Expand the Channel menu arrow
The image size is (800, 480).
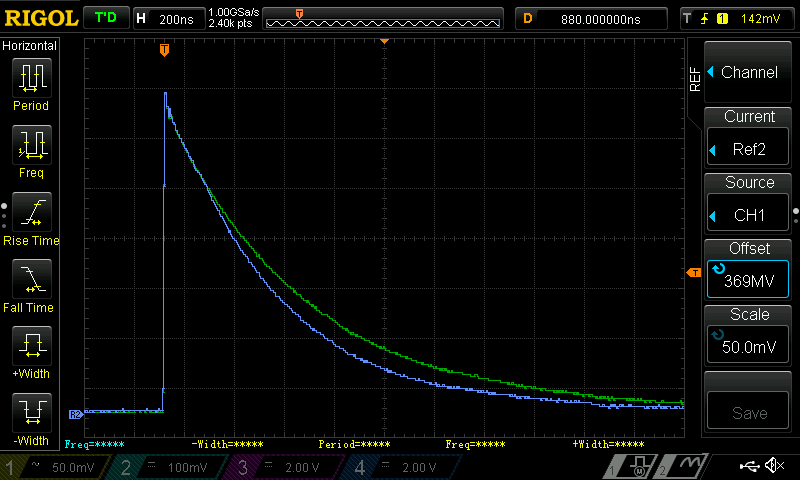tap(710, 72)
